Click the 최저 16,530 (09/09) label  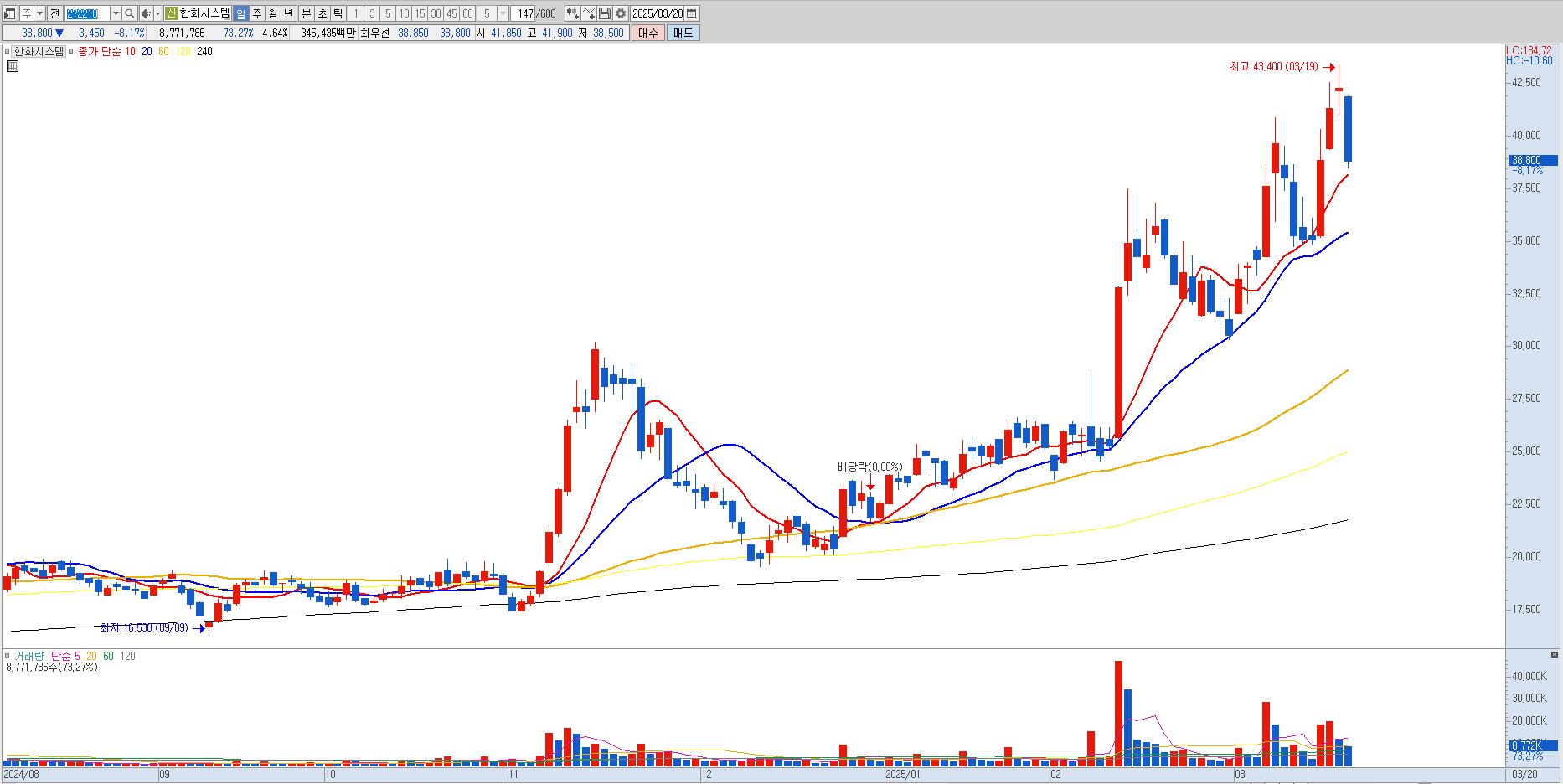144,627
